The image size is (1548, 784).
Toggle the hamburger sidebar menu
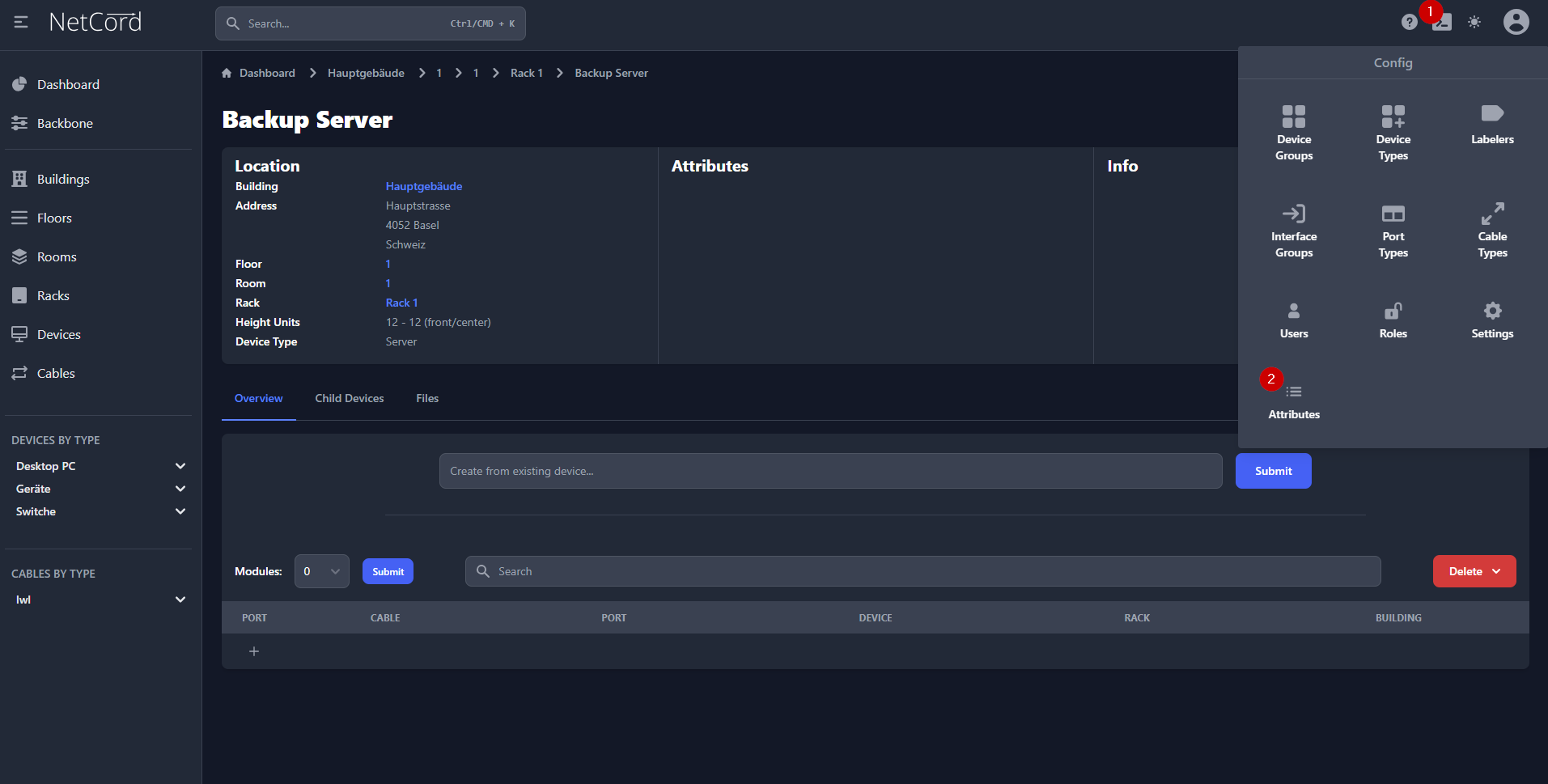click(21, 22)
